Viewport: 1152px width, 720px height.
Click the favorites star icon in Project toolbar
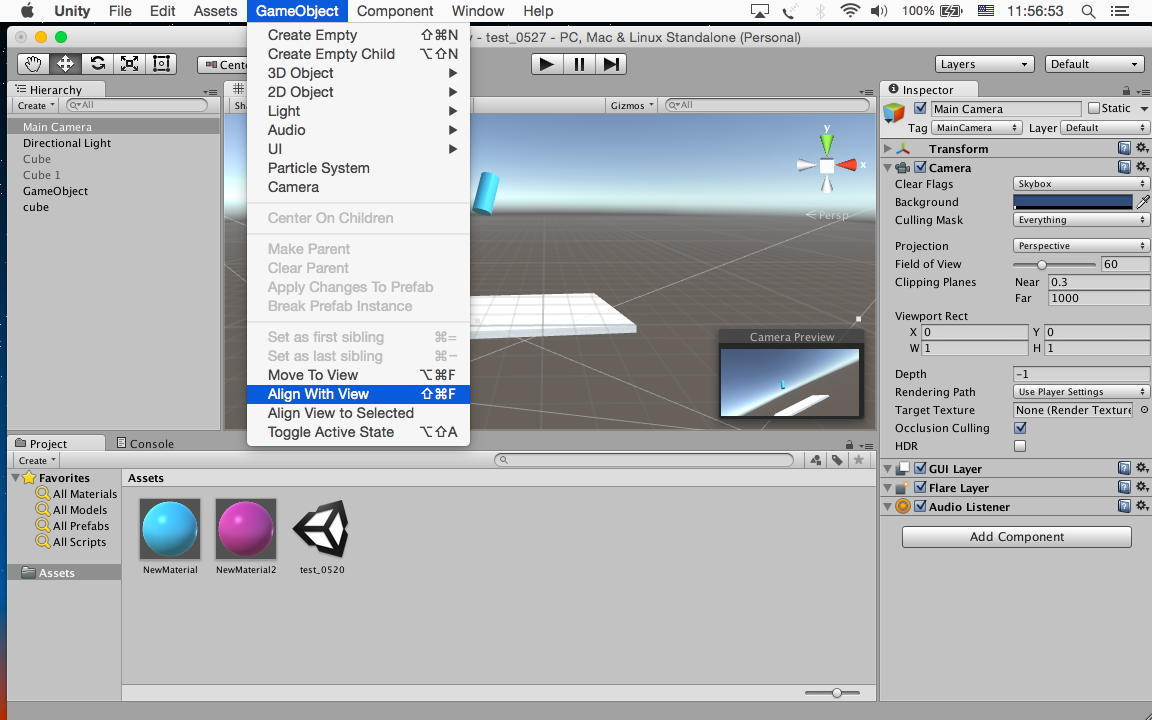[858, 460]
